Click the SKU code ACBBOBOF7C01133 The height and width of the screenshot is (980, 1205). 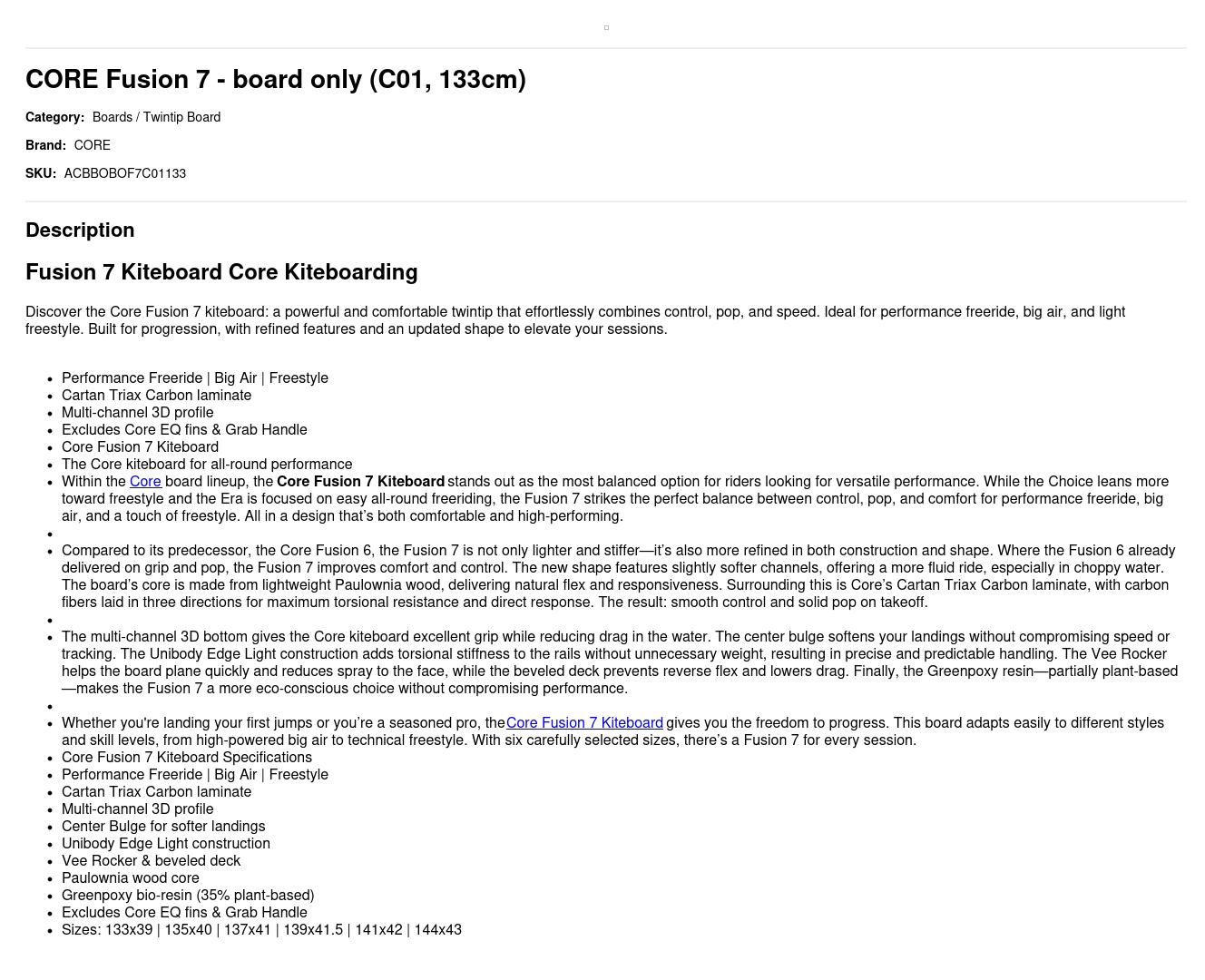coord(125,173)
